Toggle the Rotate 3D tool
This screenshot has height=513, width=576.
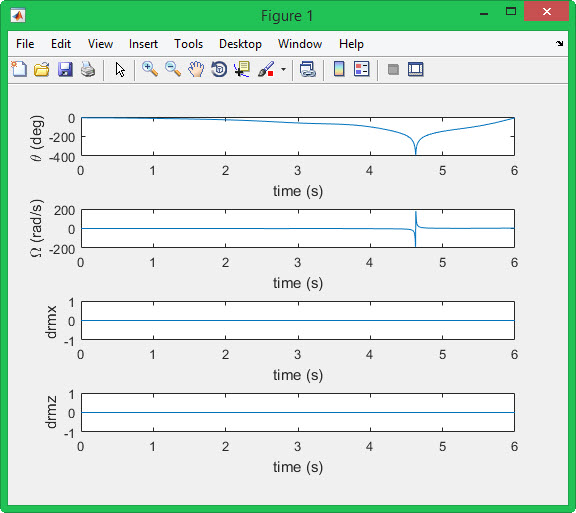(219, 69)
